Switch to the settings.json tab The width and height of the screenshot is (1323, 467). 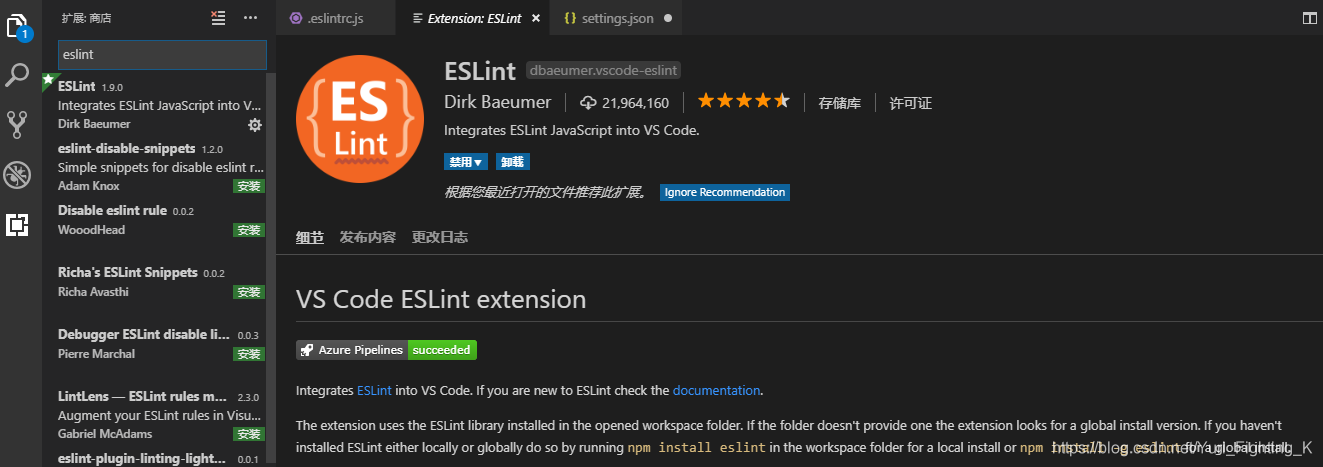click(618, 18)
